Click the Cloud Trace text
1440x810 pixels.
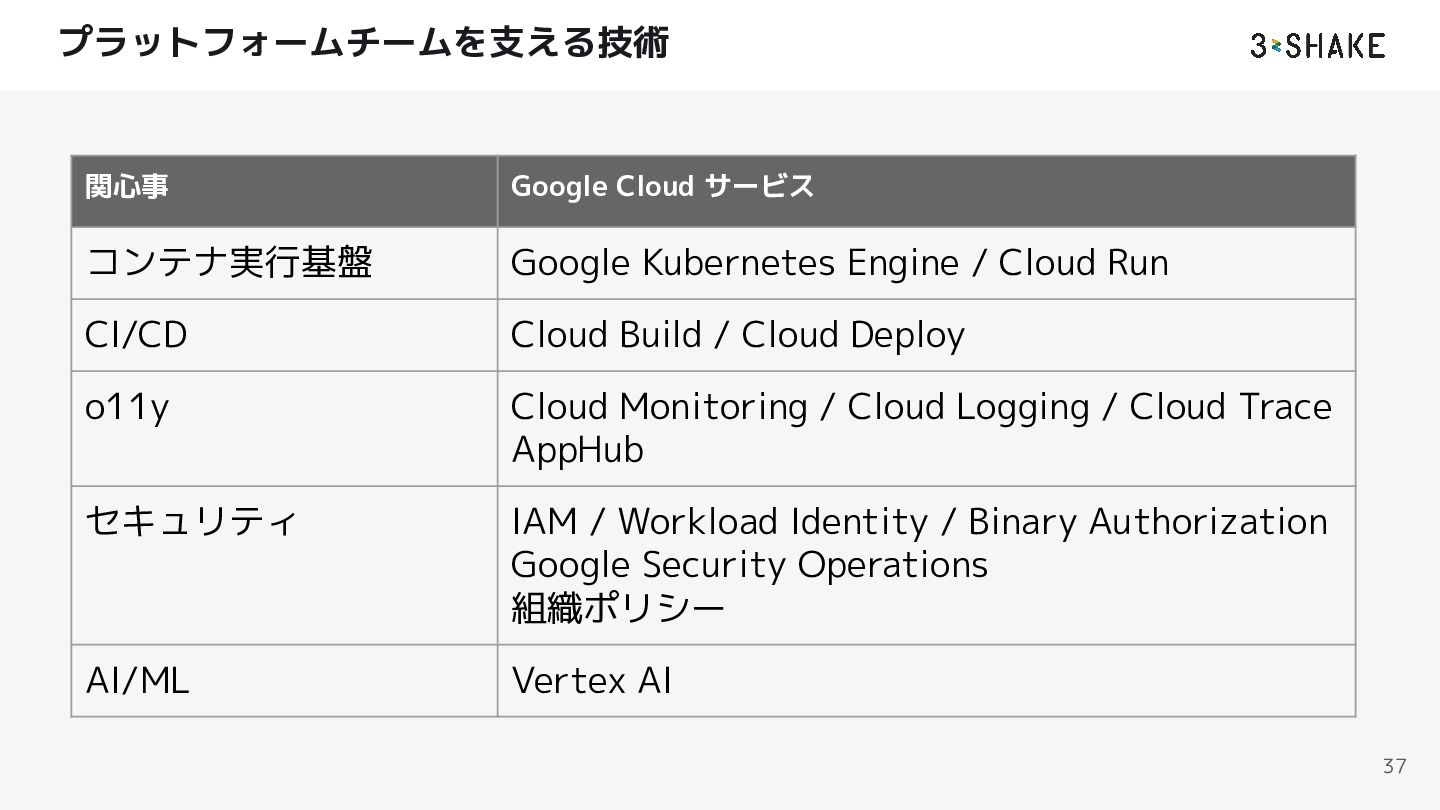1230,408
